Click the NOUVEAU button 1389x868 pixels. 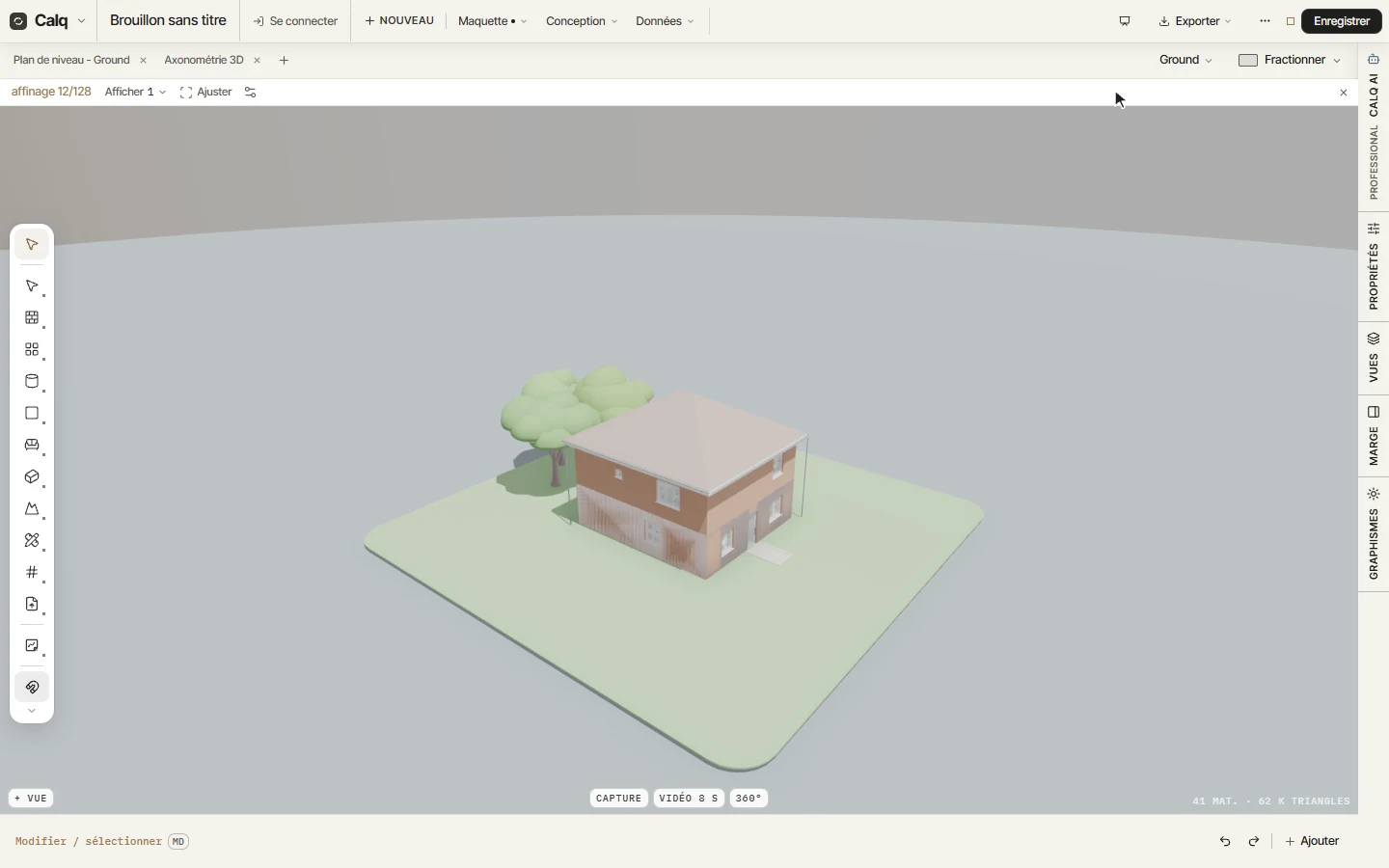pos(399,21)
